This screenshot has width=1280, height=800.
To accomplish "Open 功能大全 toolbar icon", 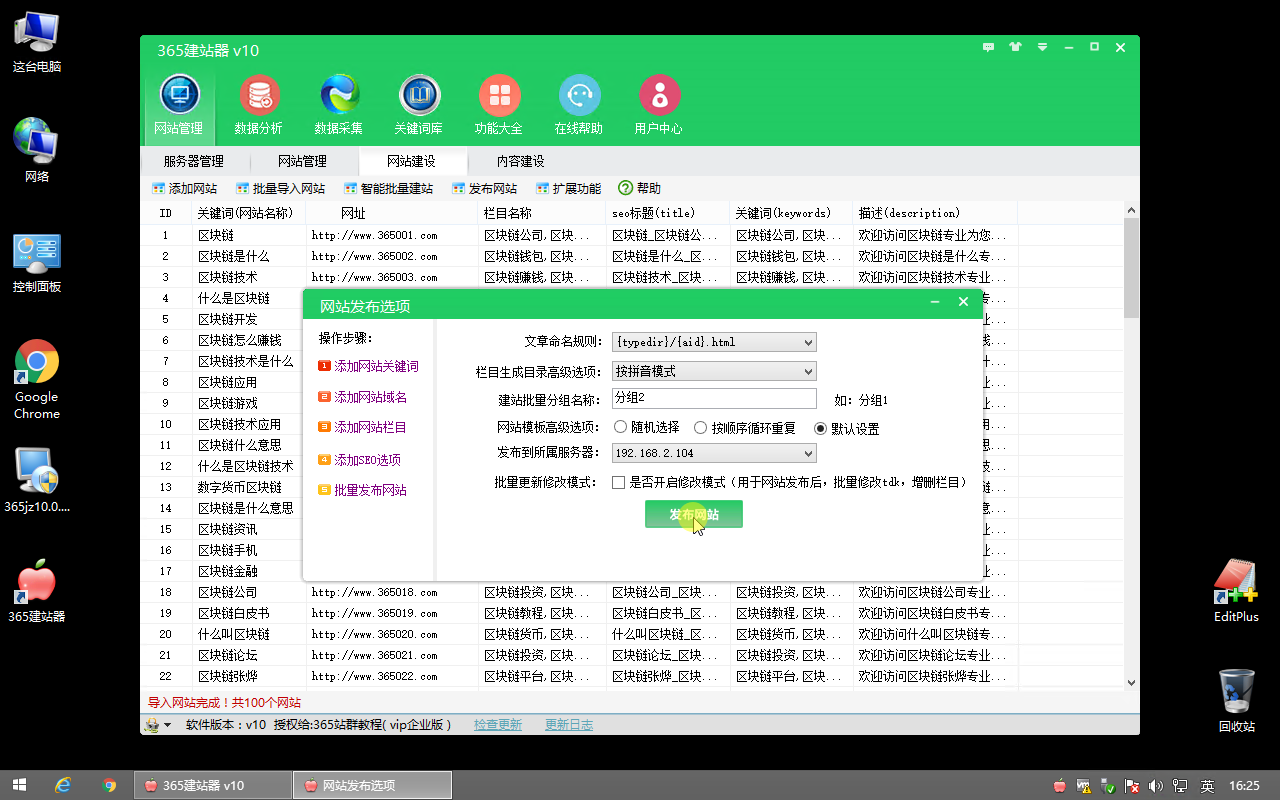I will (x=499, y=105).
